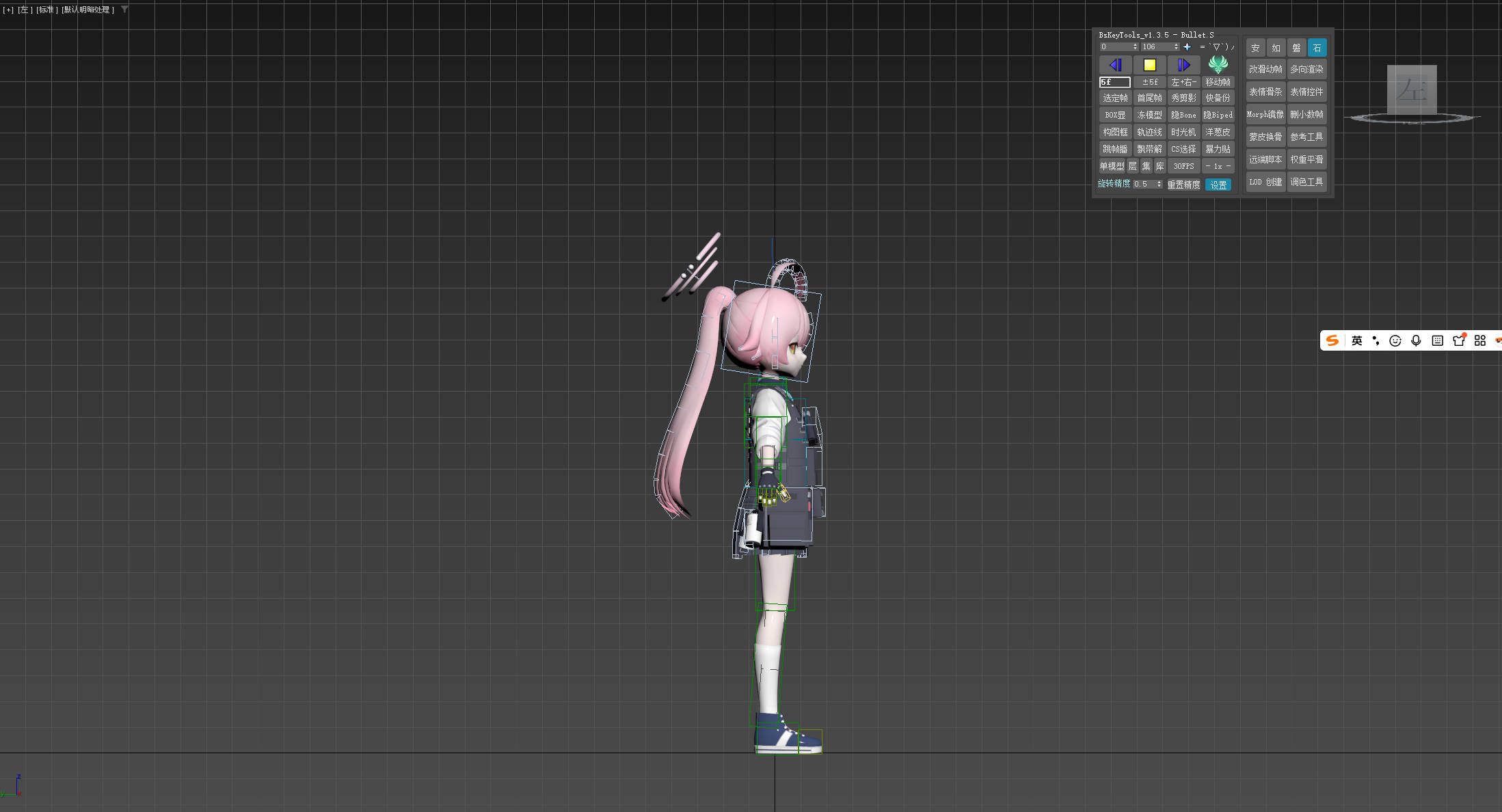Open the Sogou soft keyboard icon

coord(1437,340)
